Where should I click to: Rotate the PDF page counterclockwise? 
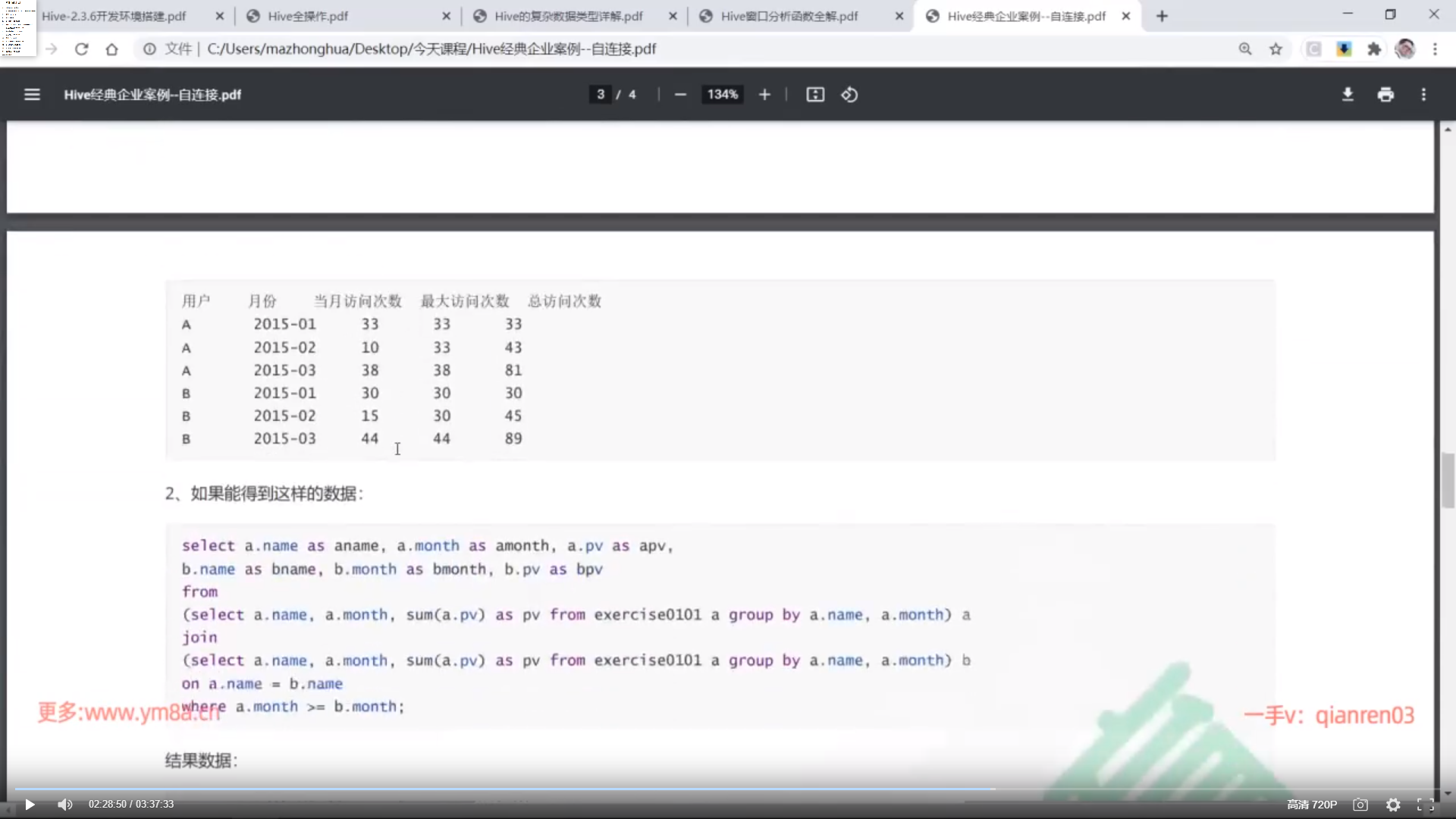pos(849,95)
